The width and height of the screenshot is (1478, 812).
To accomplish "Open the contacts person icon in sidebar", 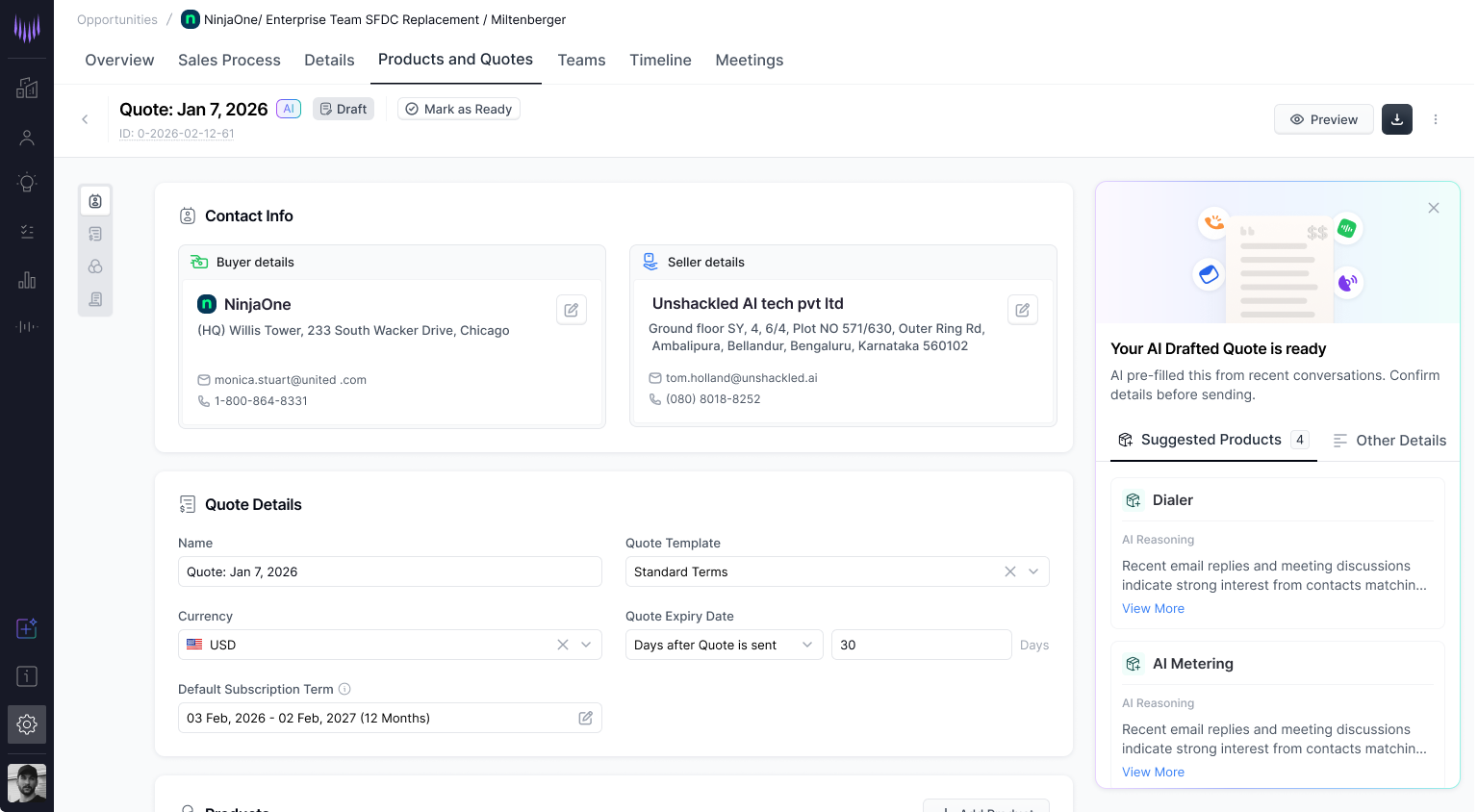I will pyautogui.click(x=27, y=138).
